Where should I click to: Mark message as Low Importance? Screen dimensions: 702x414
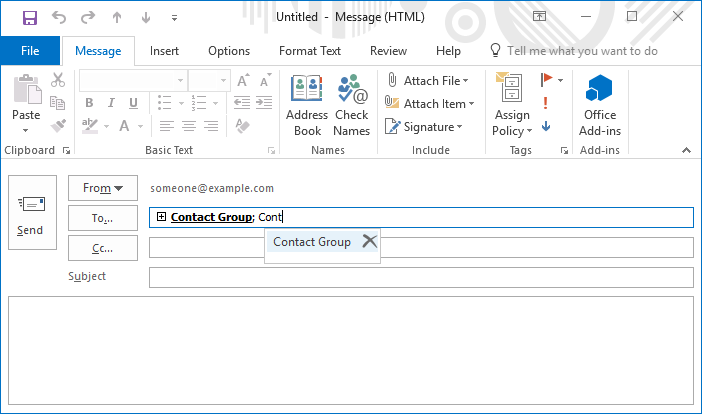tap(545, 126)
